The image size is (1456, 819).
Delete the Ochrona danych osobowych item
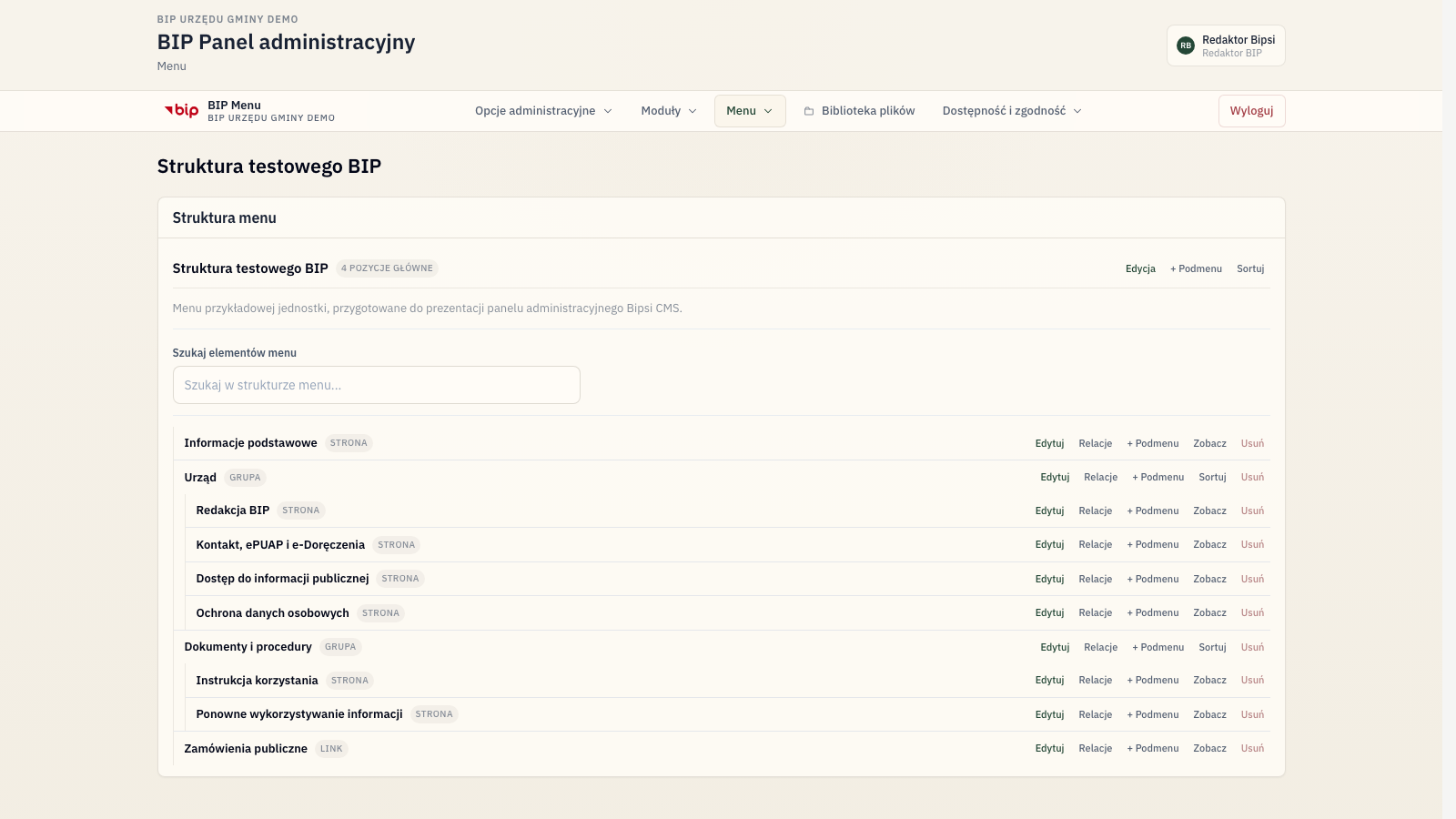pos(1253,612)
